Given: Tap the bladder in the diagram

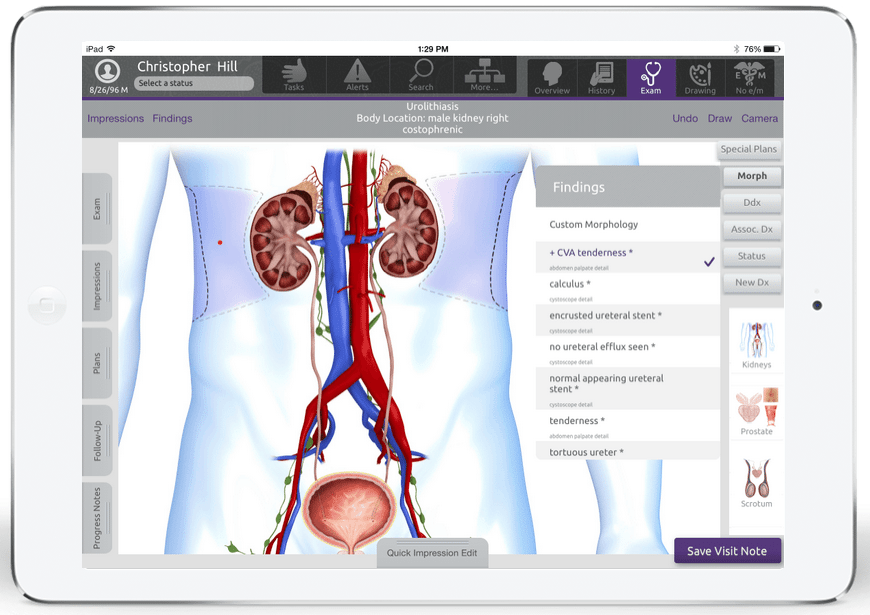Looking at the screenshot, I should 351,510.
